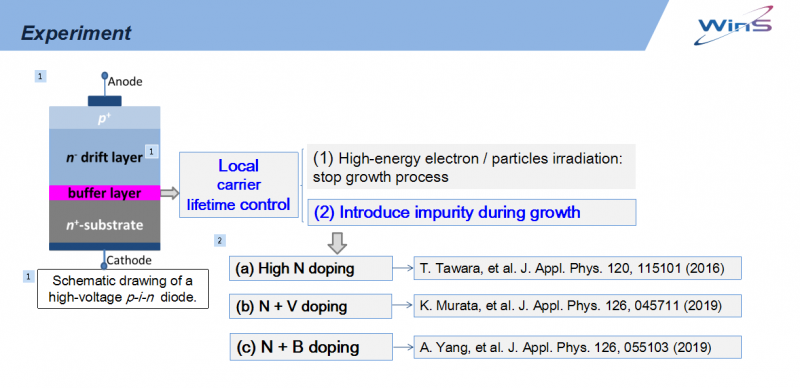Image resolution: width=800 pixels, height=388 pixels.
Task: Click the (a) High N doping box
Action: 311,269
